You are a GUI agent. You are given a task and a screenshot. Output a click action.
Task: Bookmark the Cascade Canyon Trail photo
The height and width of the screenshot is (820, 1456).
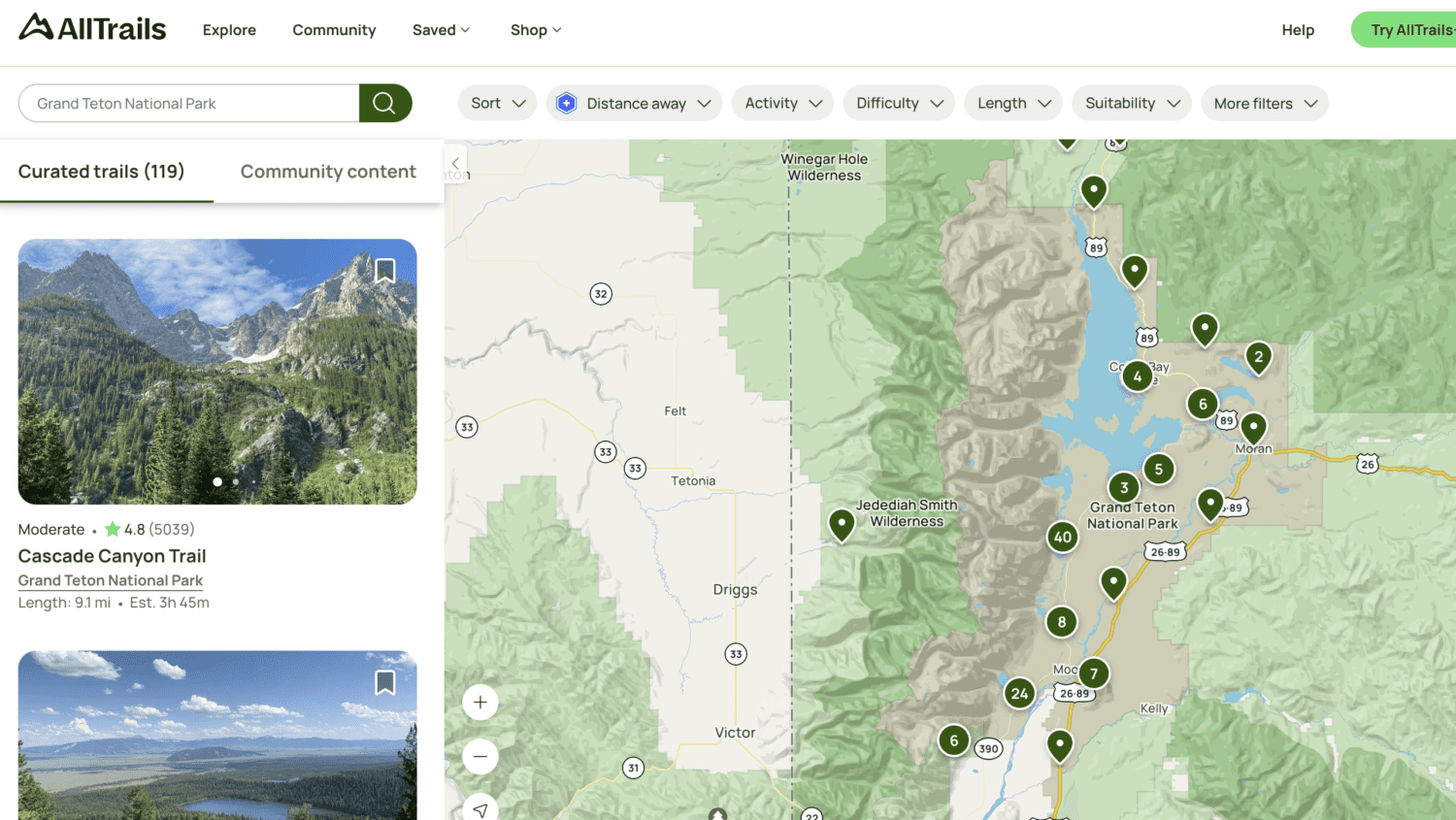coord(385,271)
